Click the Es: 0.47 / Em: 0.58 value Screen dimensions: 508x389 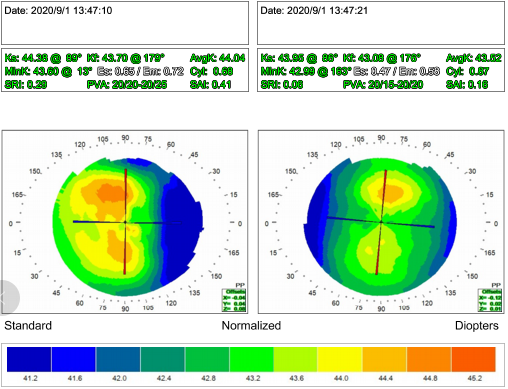396,71
